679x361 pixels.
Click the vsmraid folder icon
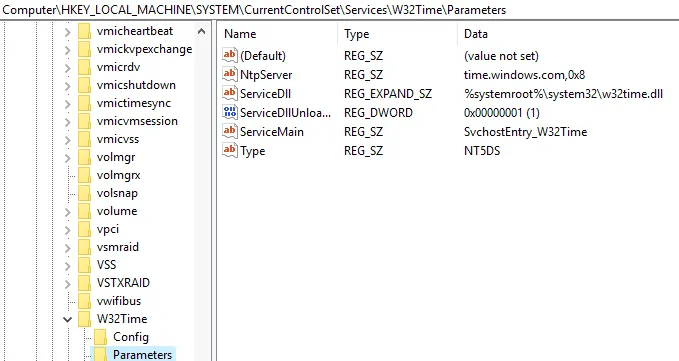point(84,247)
